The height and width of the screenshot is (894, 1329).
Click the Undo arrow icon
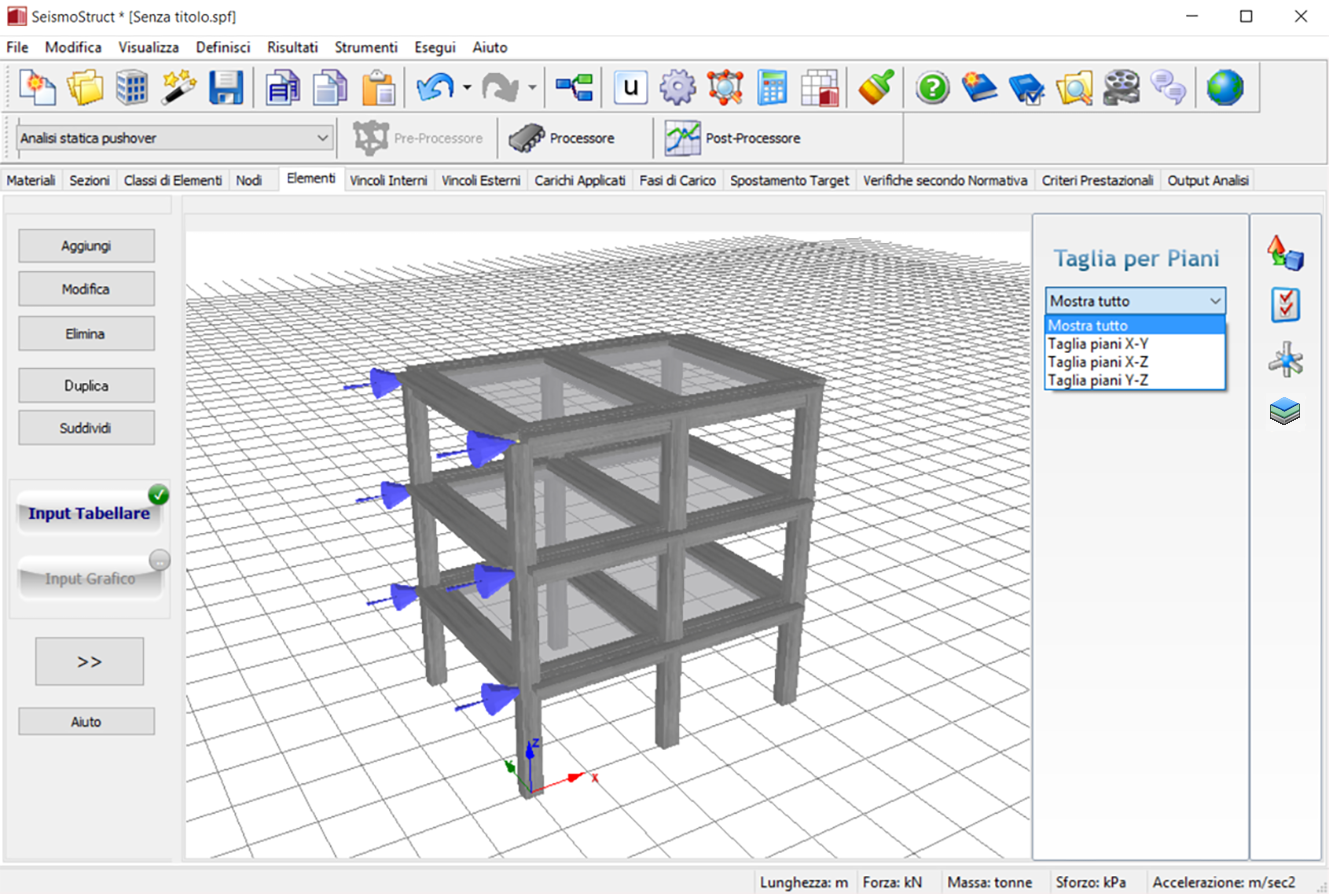point(435,88)
